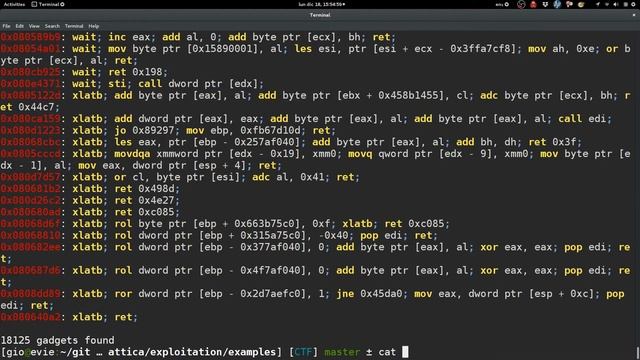This screenshot has height=360, width=640.
Task: Click 'call edi;' at end of line
Action: (585, 119)
